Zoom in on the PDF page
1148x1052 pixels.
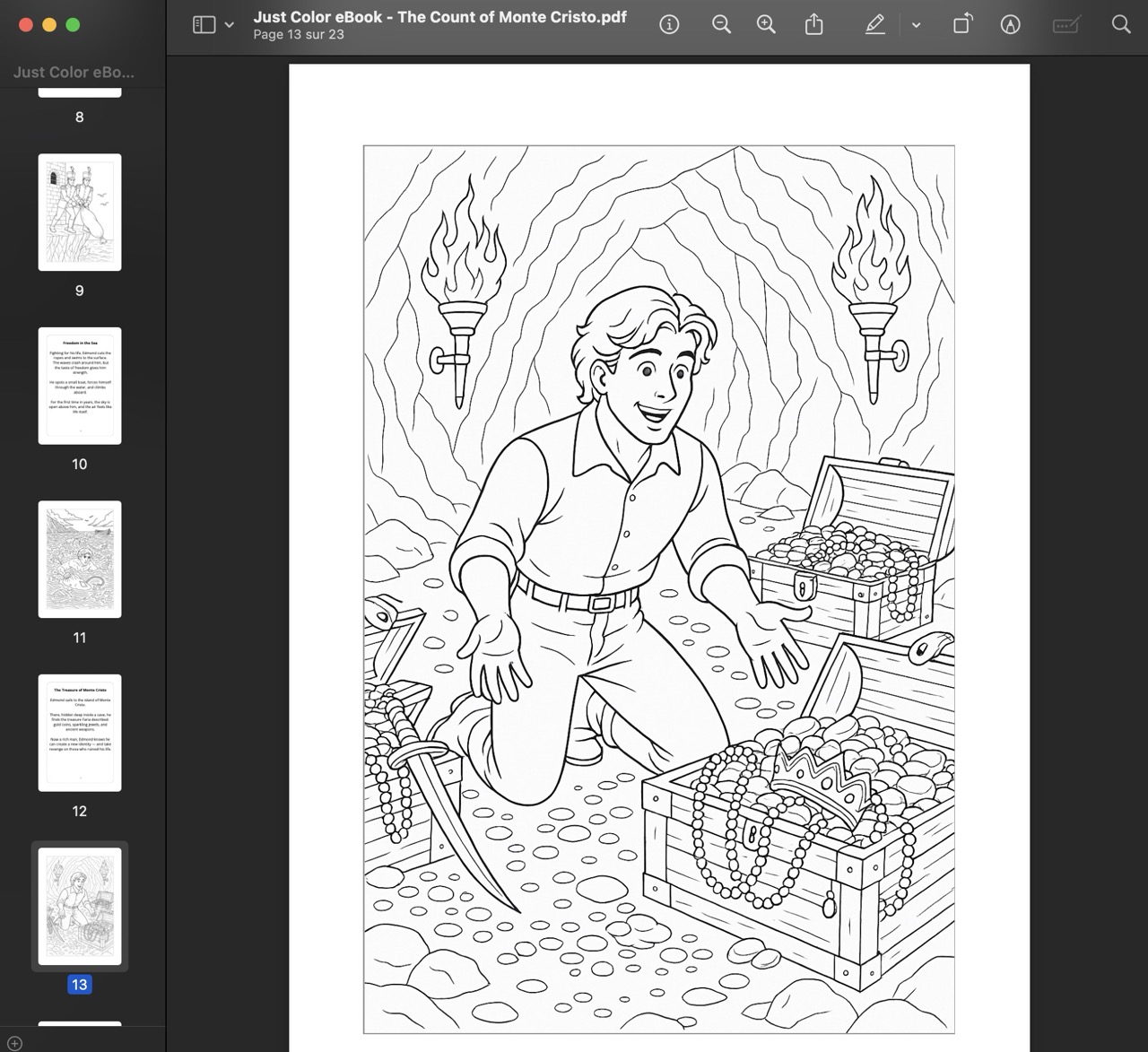766,25
